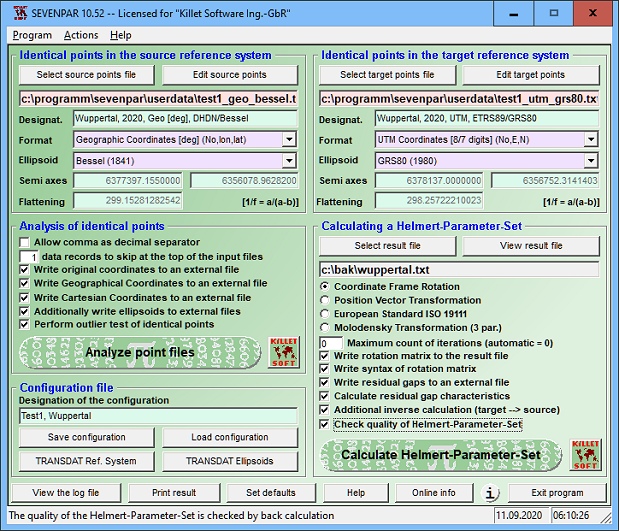Click the Calculate Helmert-Parameter-Set button
This screenshot has width=619, height=531.
pyautogui.click(x=441, y=455)
